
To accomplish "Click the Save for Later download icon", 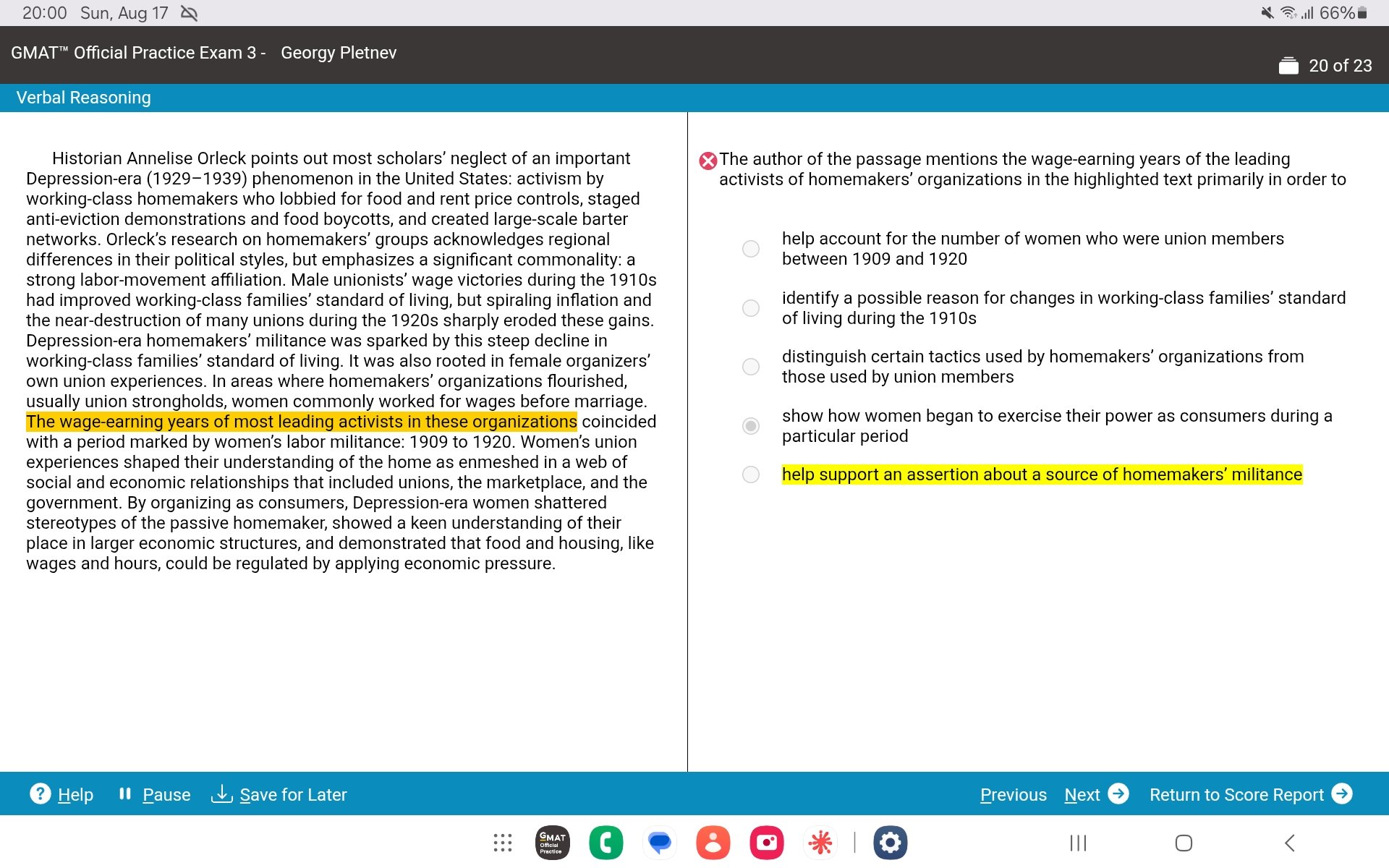I will click(x=222, y=793).
